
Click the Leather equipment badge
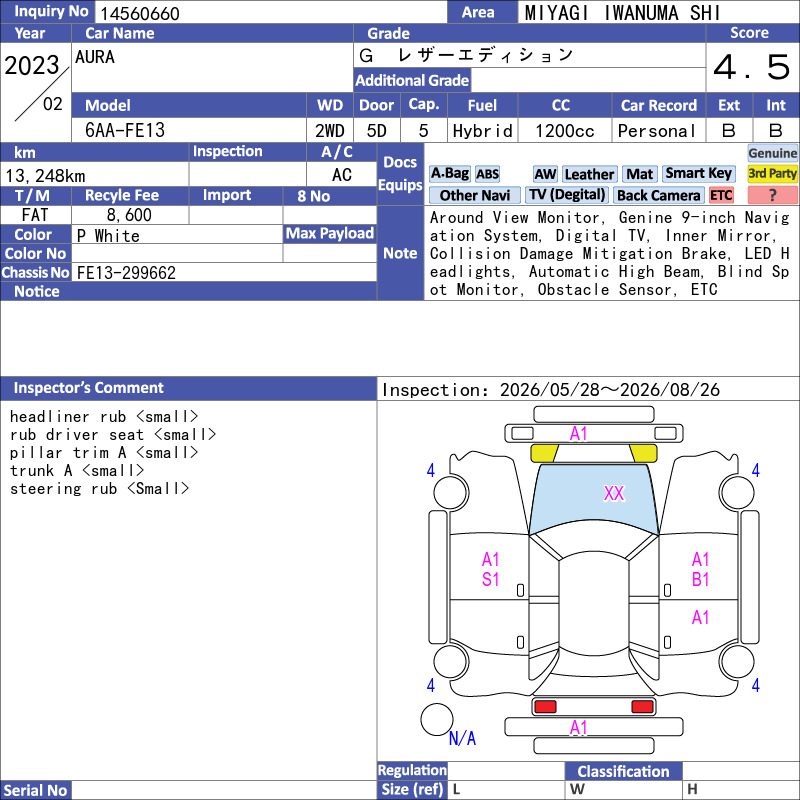[589, 174]
